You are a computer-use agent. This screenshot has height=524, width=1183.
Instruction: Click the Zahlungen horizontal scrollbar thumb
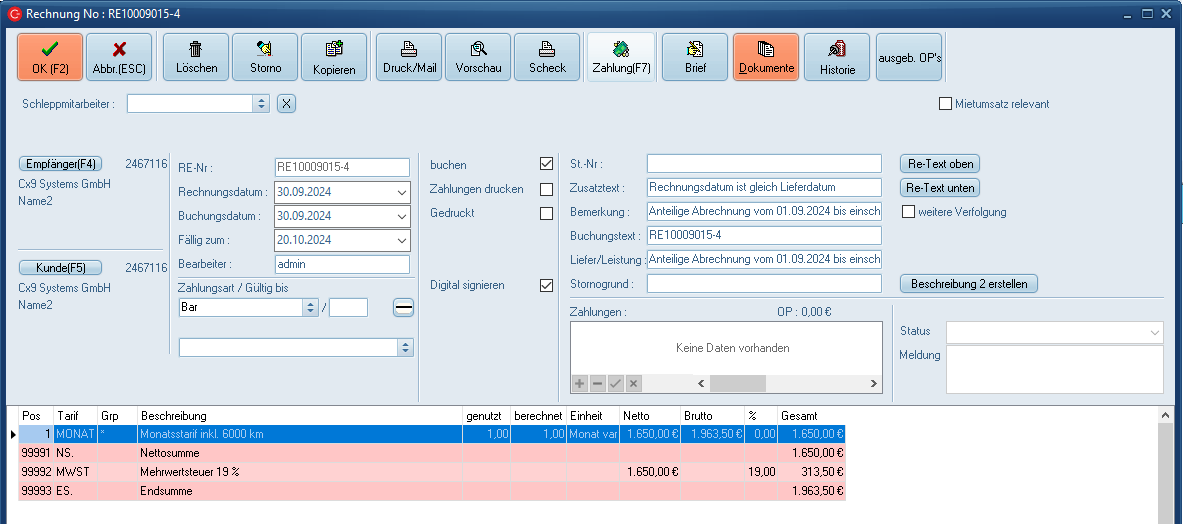738,384
